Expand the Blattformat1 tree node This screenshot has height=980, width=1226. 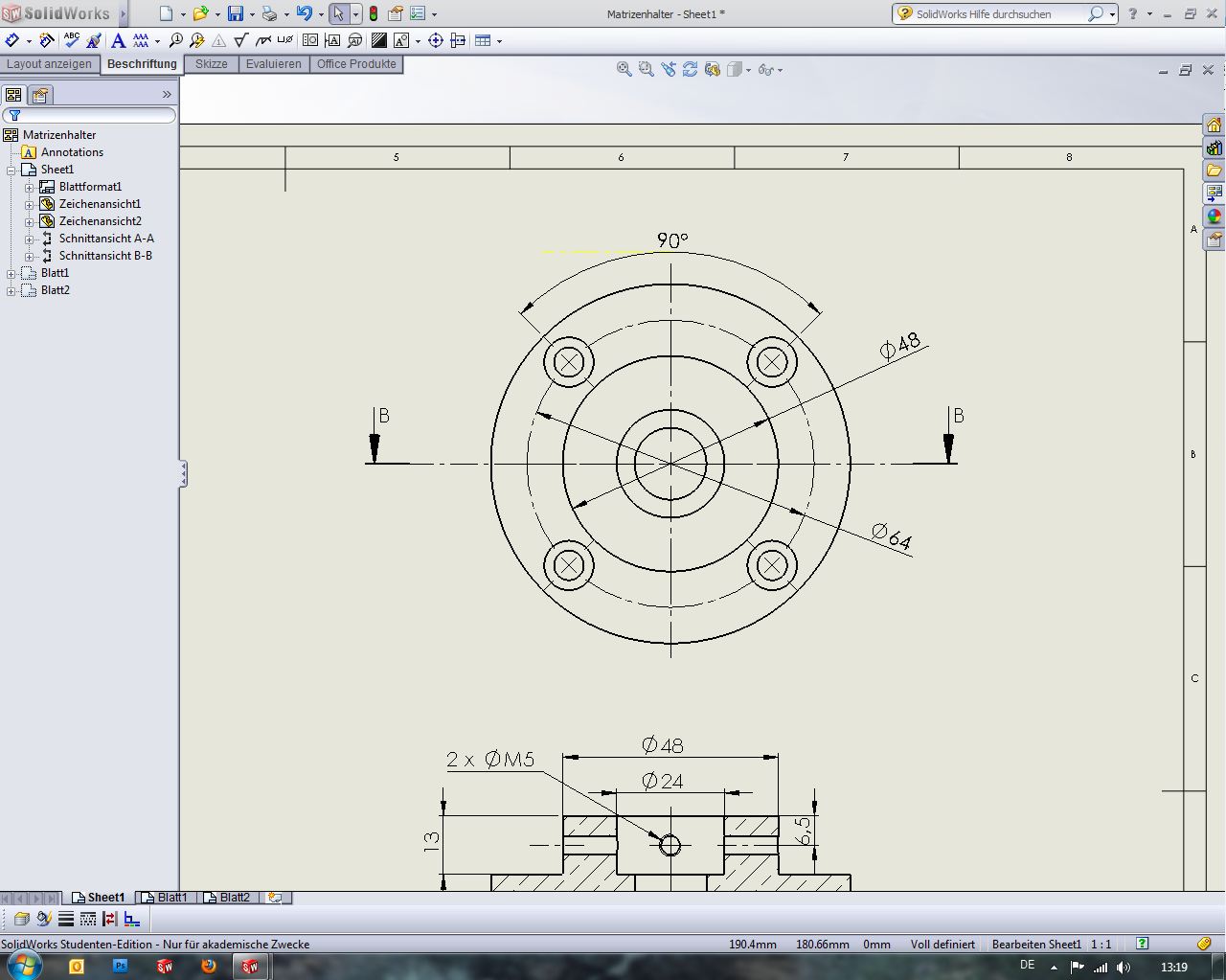[x=30, y=187]
